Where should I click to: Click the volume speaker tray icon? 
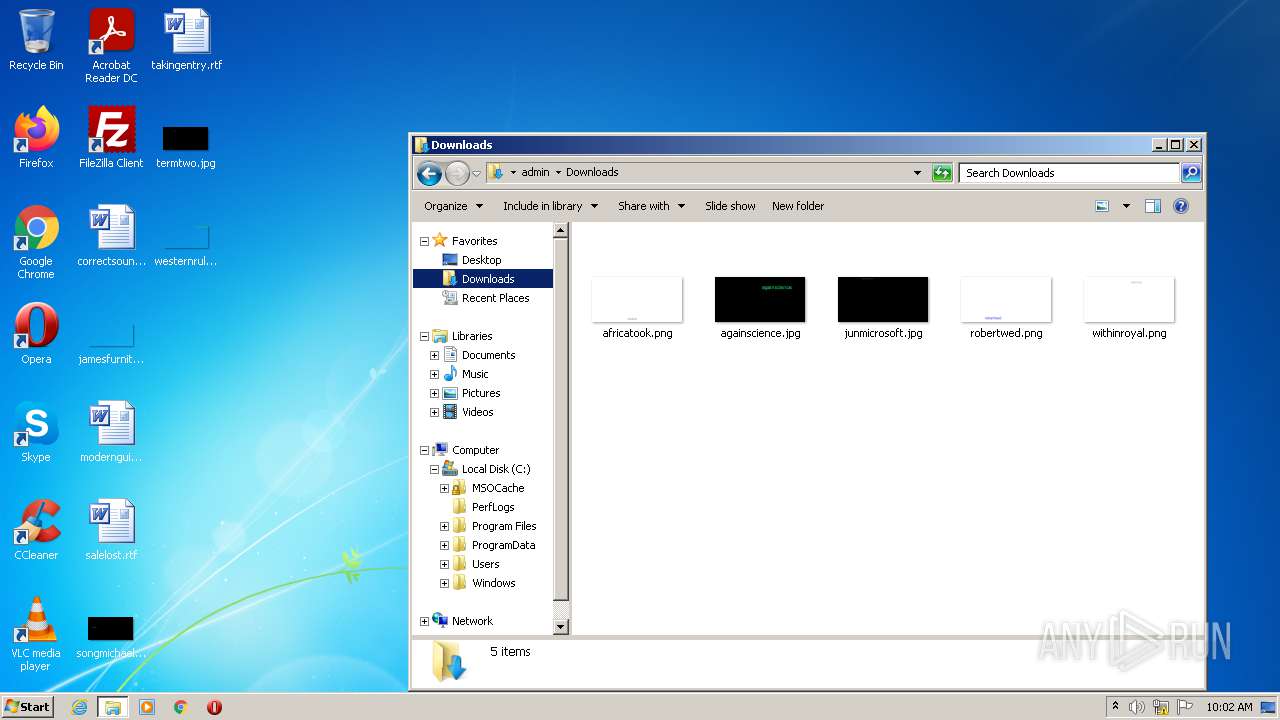click(x=1137, y=707)
